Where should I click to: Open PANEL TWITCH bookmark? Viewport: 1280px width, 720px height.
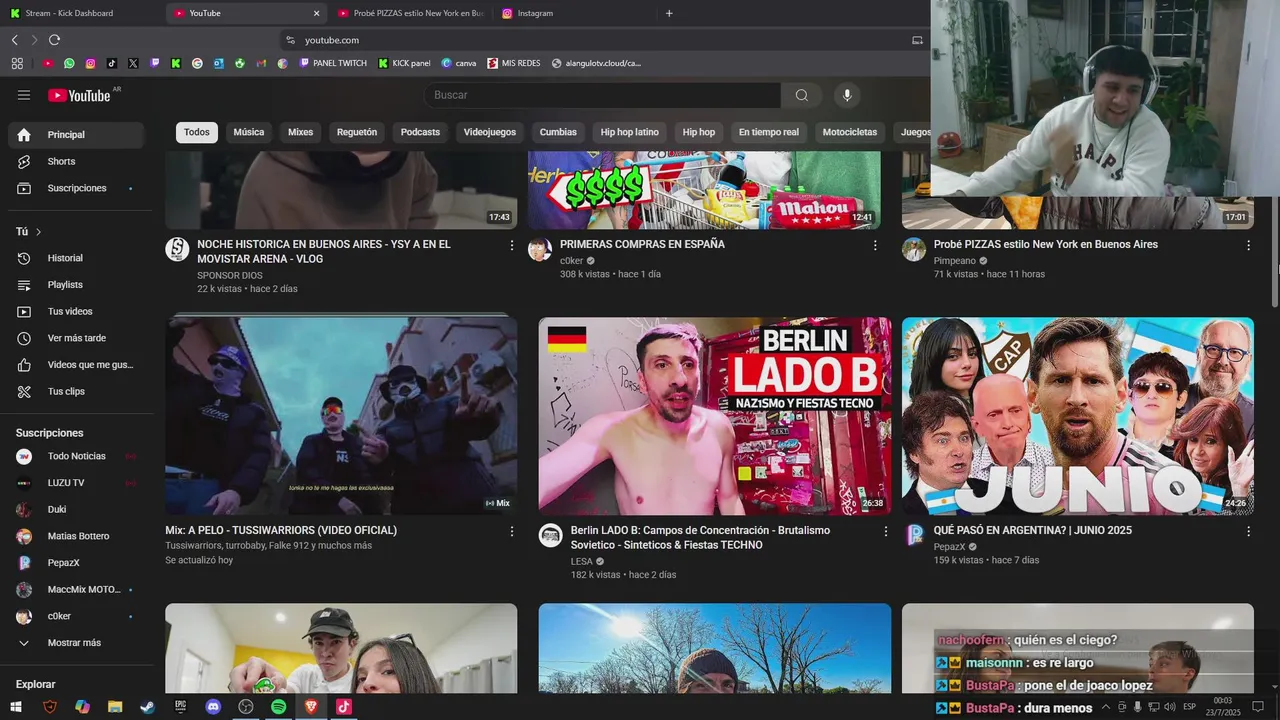click(333, 63)
